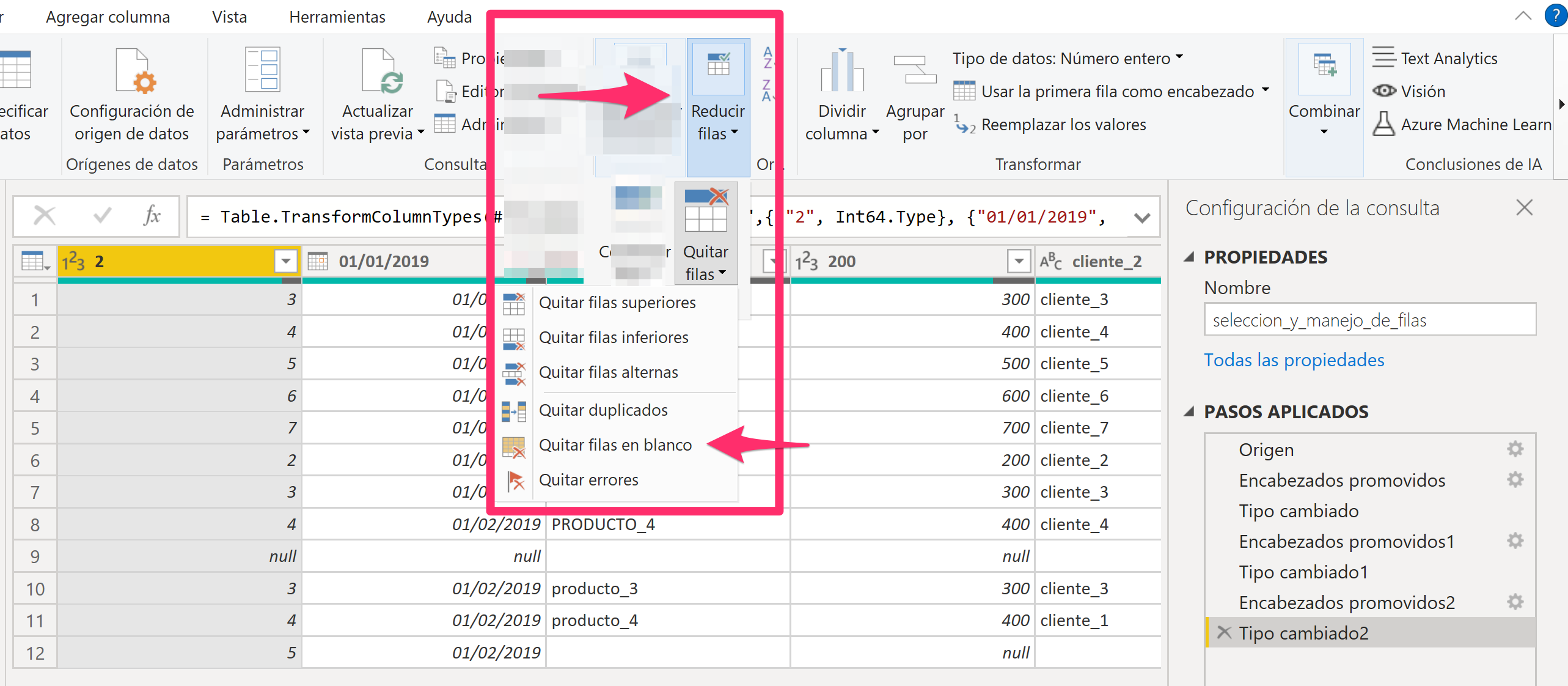Click the Quitar filas button
The image size is (1568, 686).
pyautogui.click(x=706, y=234)
